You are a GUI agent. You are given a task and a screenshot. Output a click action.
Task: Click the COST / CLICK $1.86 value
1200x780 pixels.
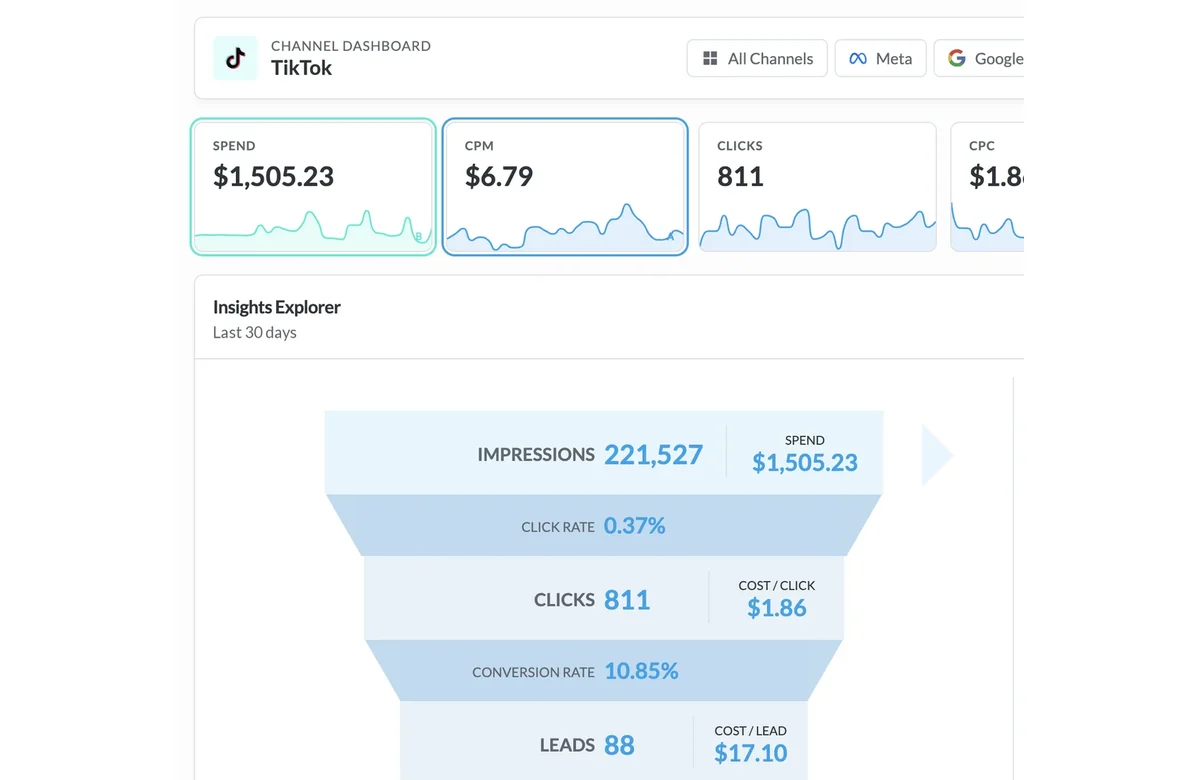click(x=777, y=607)
